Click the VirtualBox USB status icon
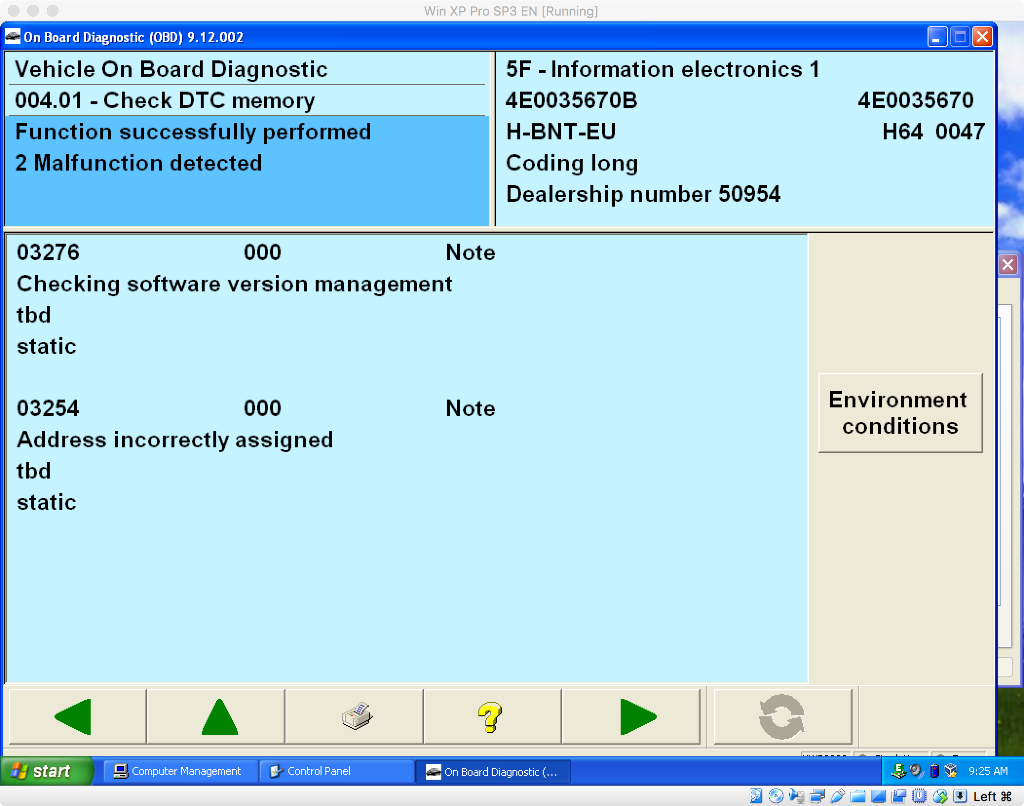This screenshot has width=1024, height=806. click(838, 796)
